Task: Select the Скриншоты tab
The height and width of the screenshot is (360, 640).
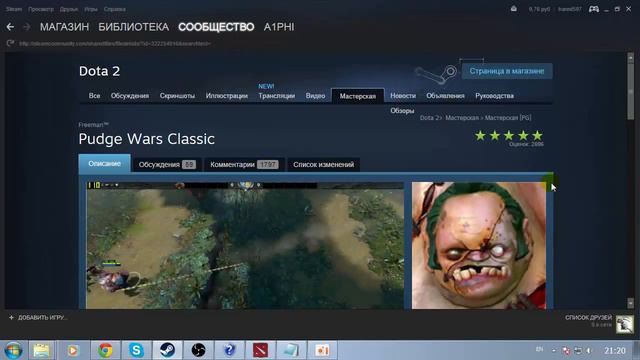Action: point(177,96)
